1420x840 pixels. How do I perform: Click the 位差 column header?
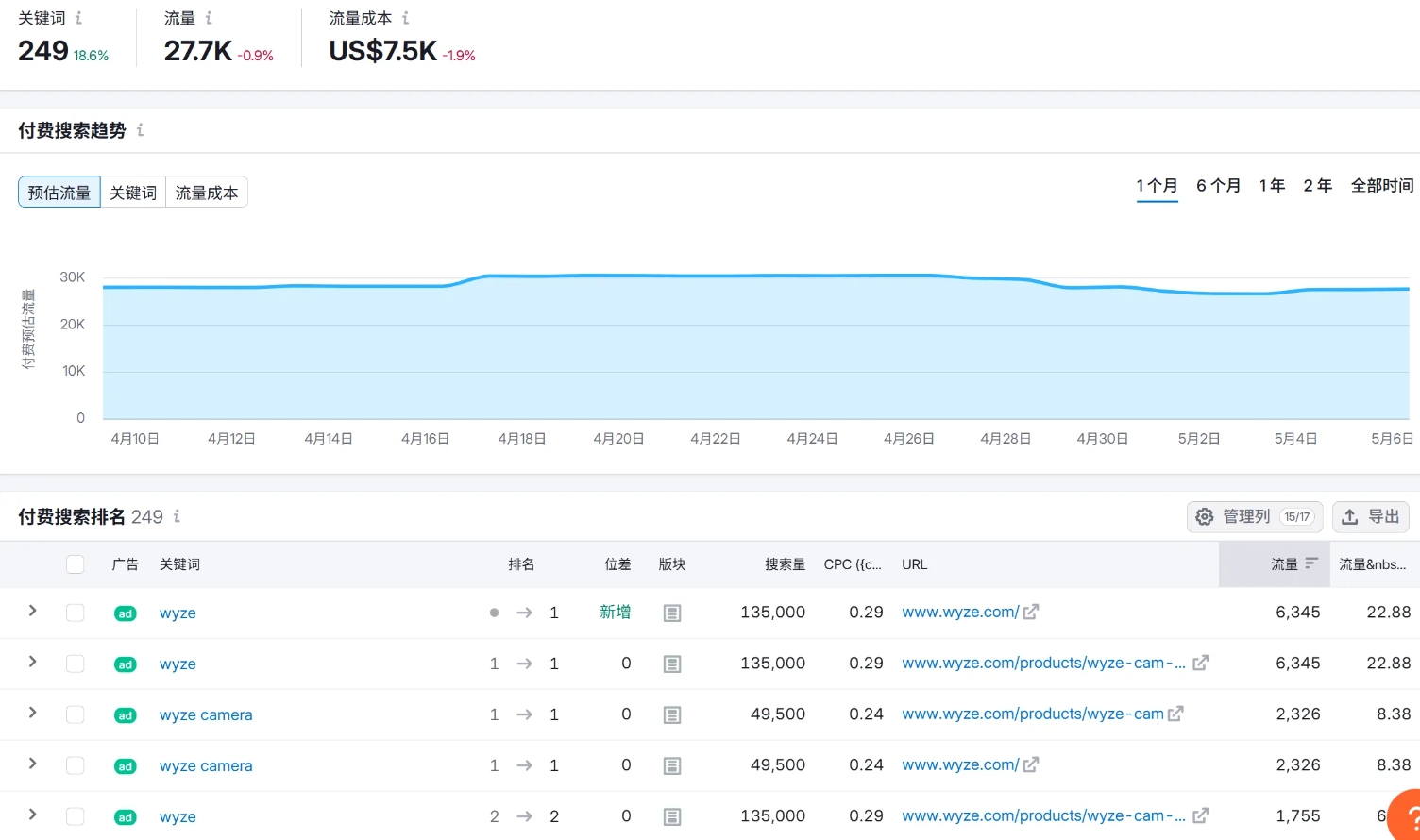click(x=617, y=564)
